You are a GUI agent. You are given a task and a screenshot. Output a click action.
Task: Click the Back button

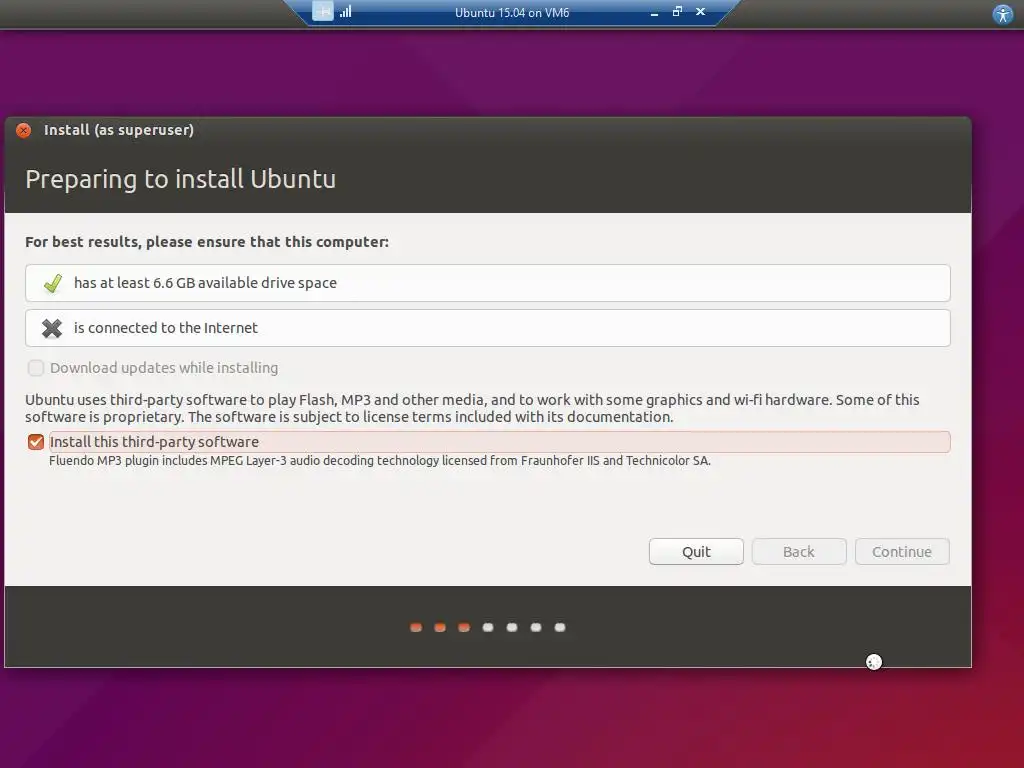point(799,552)
